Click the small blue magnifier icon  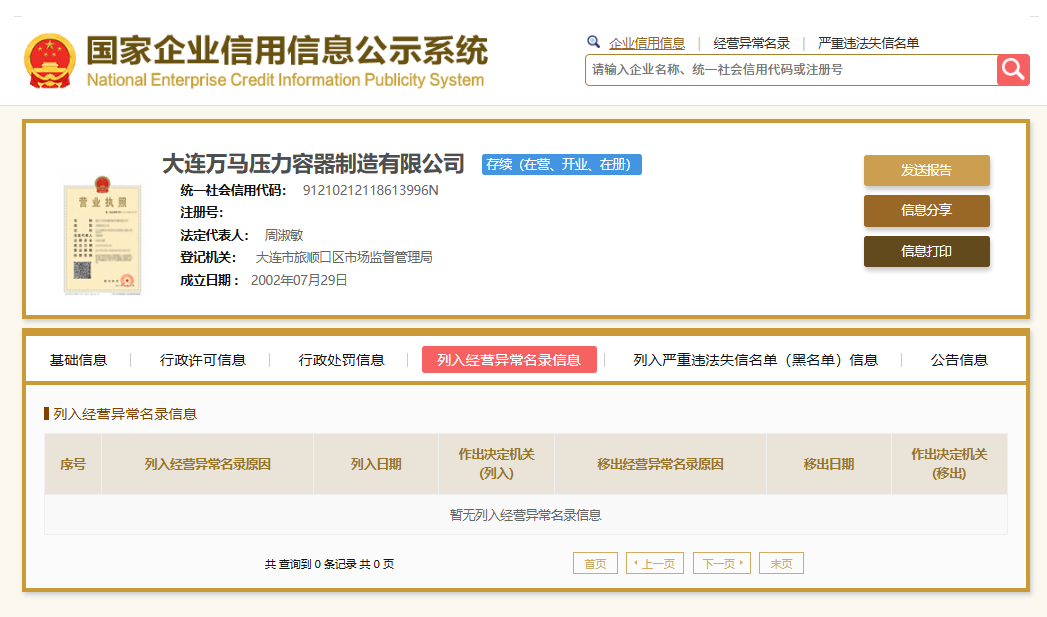(593, 42)
